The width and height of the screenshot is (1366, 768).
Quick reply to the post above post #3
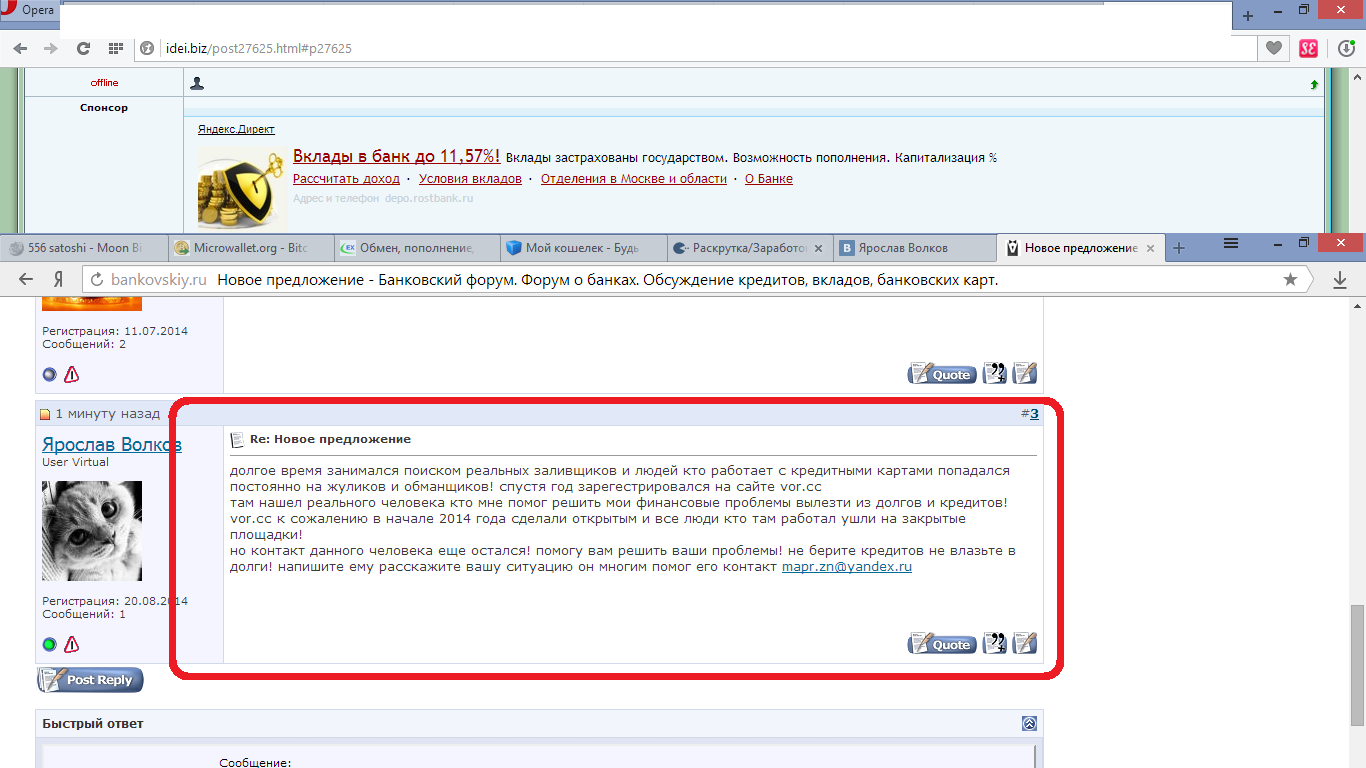(1025, 373)
